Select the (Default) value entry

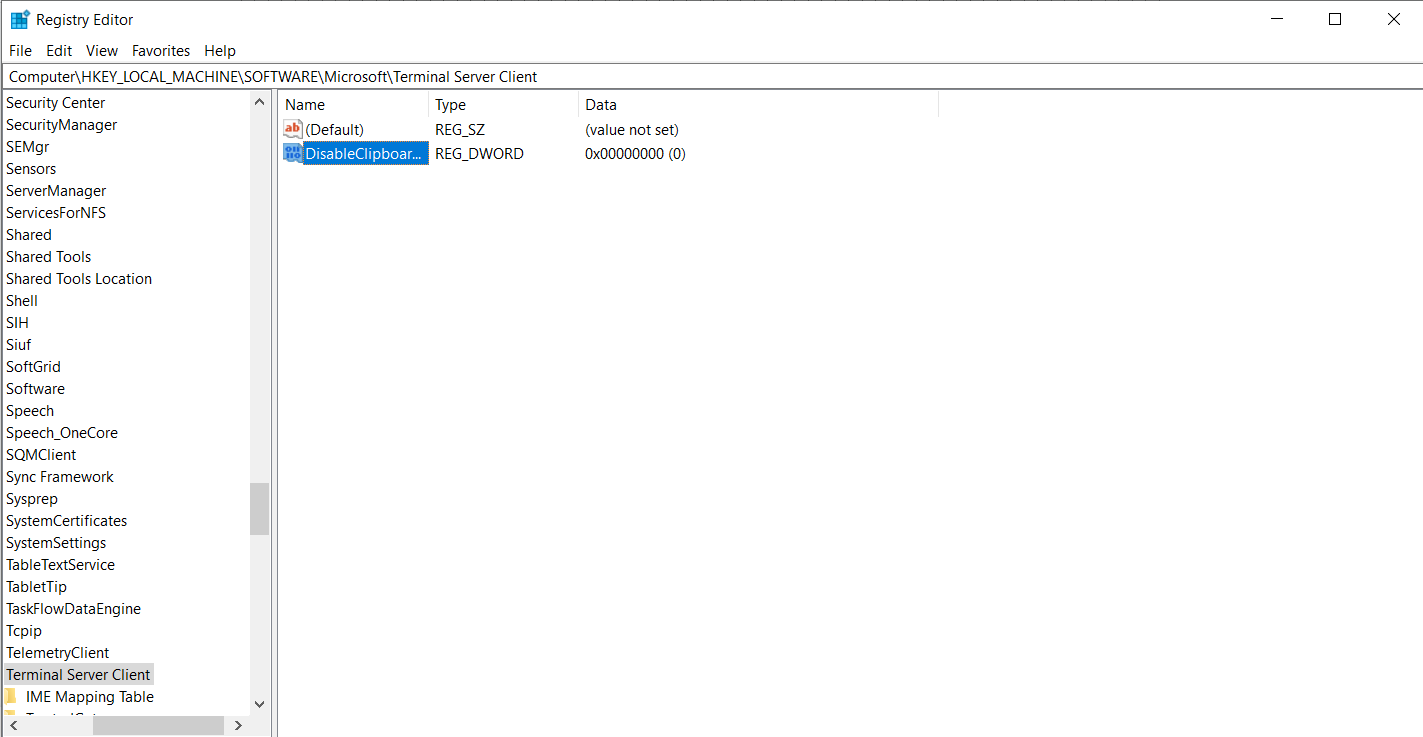335,130
